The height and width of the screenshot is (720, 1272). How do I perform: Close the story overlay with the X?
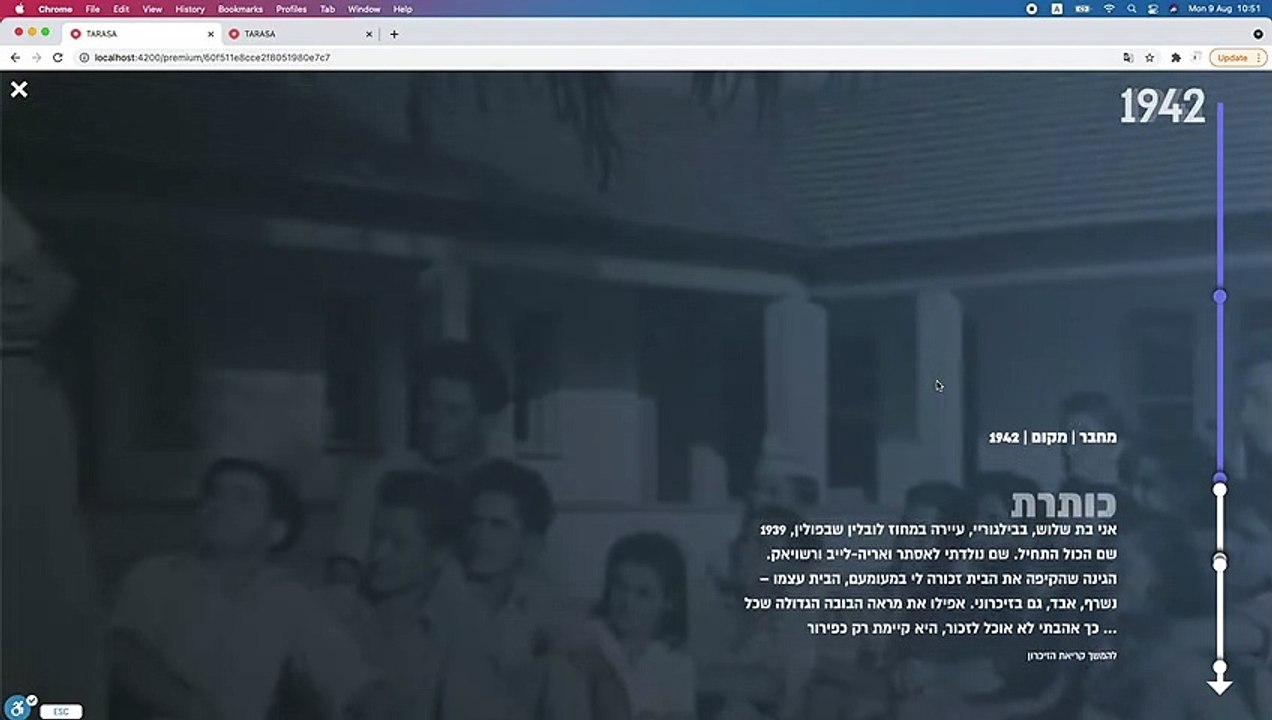19,90
